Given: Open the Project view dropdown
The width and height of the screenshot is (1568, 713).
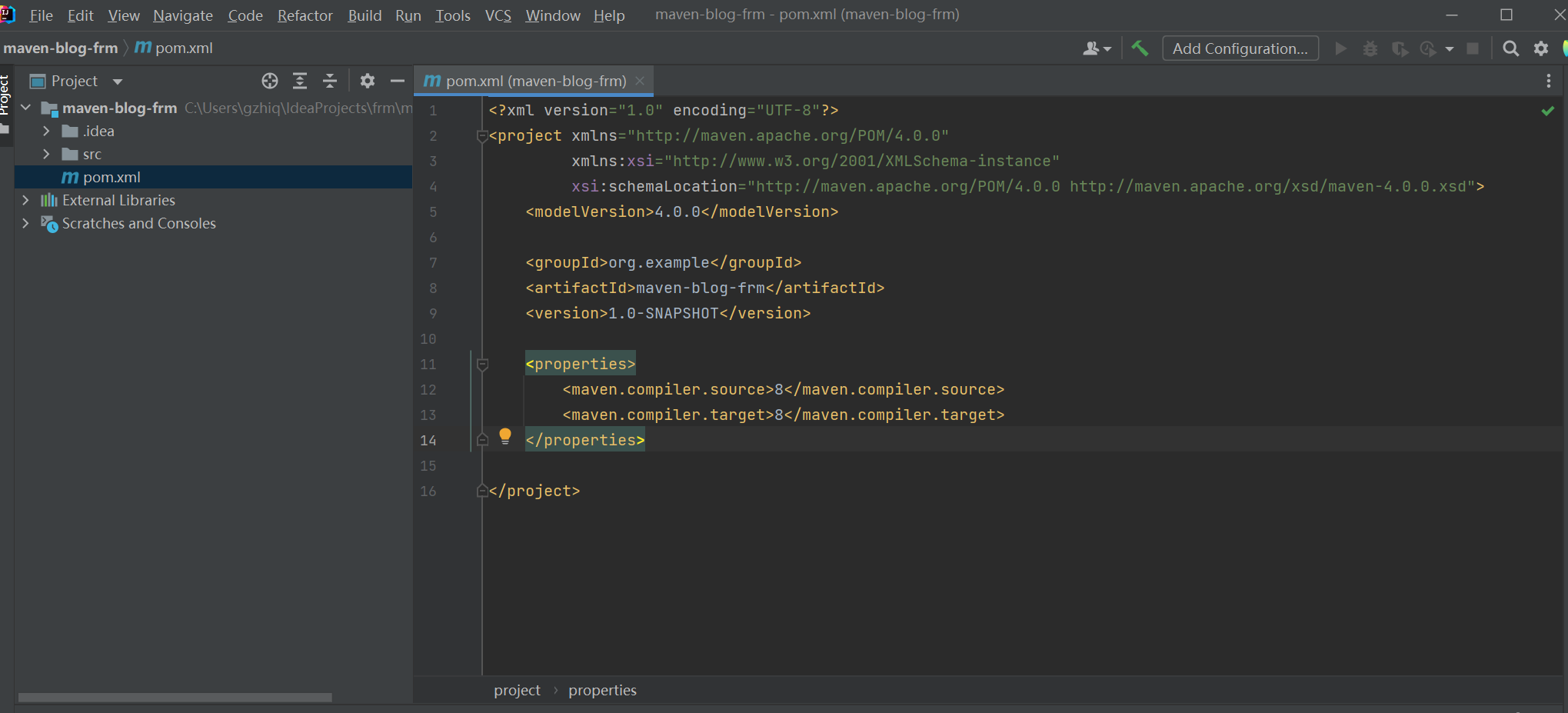Looking at the screenshot, I should 118,82.
